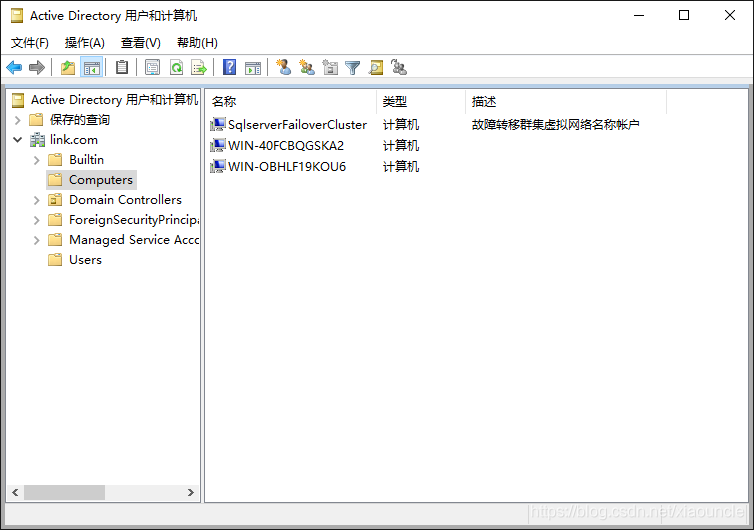Image resolution: width=754 pixels, height=530 pixels.
Task: Click the tree pane horizontal scrollbar thumb
Action: click(64, 492)
